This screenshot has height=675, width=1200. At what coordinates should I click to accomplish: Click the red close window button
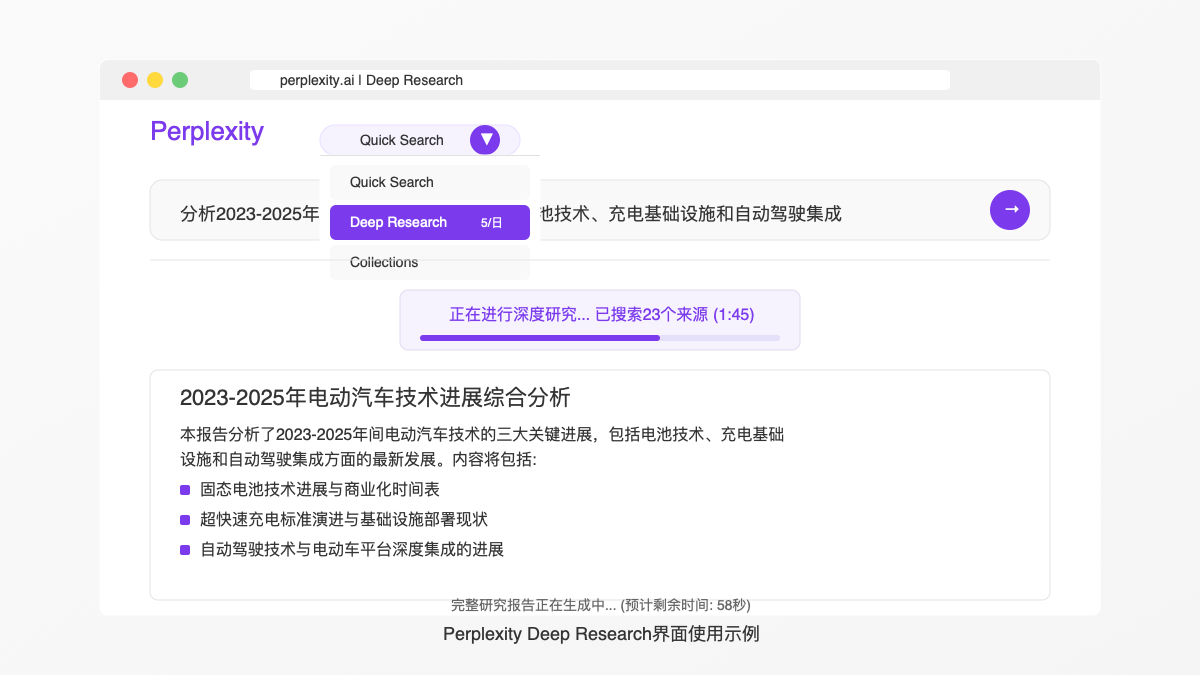pyautogui.click(x=130, y=80)
